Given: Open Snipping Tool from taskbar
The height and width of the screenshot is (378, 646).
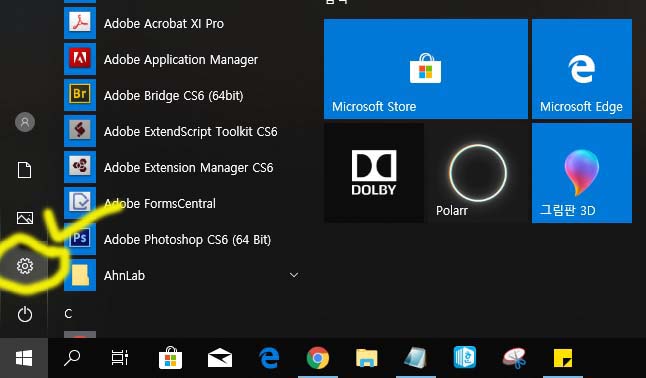Looking at the screenshot, I should [514, 358].
